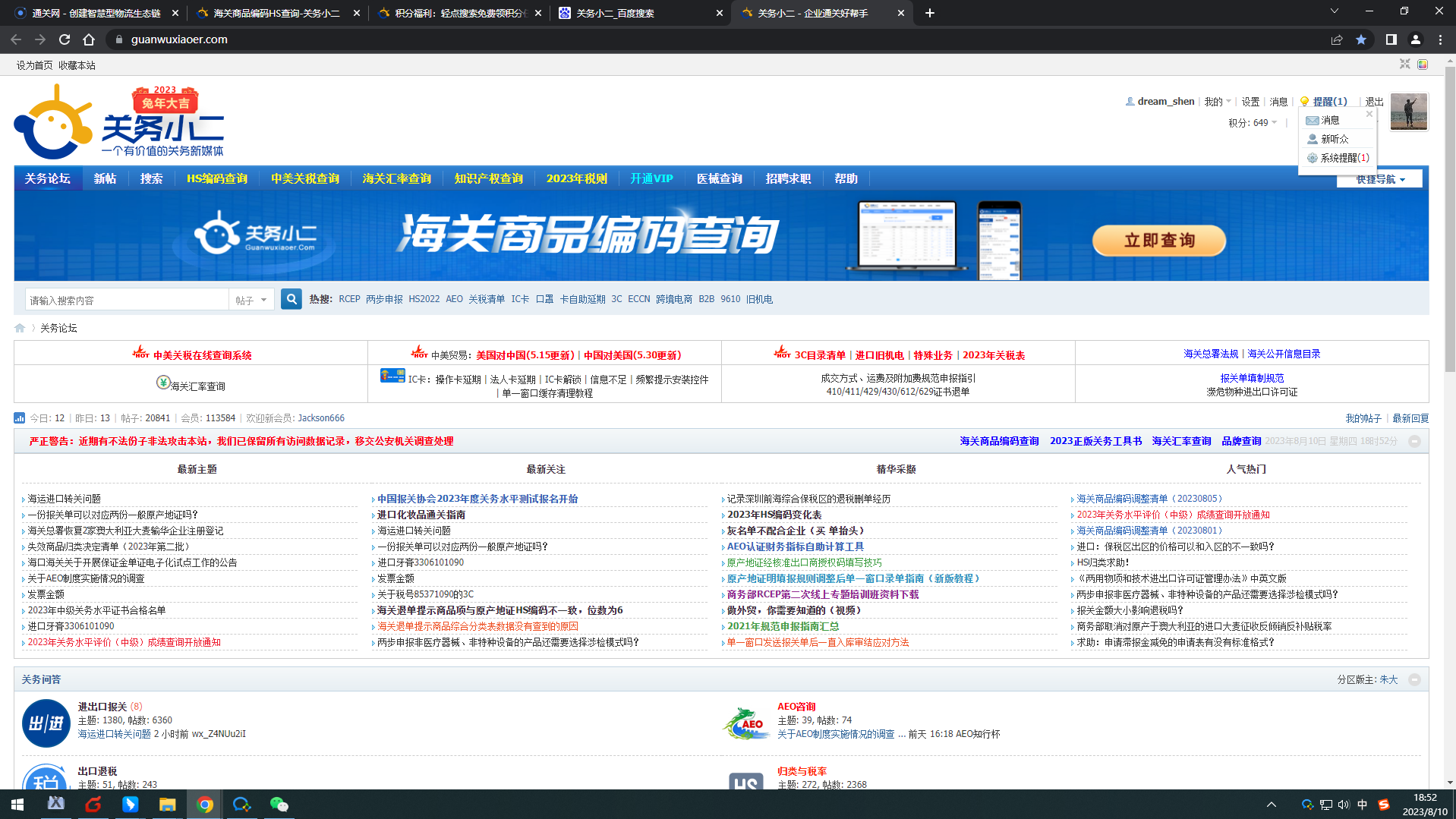Switch to the 通关网 browser tab
The height and width of the screenshot is (819, 1456).
click(x=95, y=13)
